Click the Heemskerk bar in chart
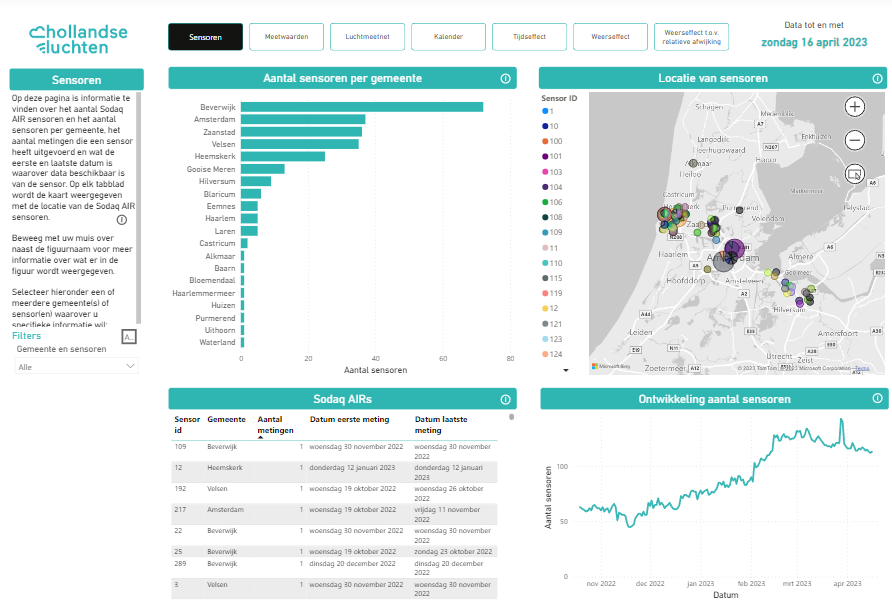The image size is (892, 616). click(x=283, y=156)
